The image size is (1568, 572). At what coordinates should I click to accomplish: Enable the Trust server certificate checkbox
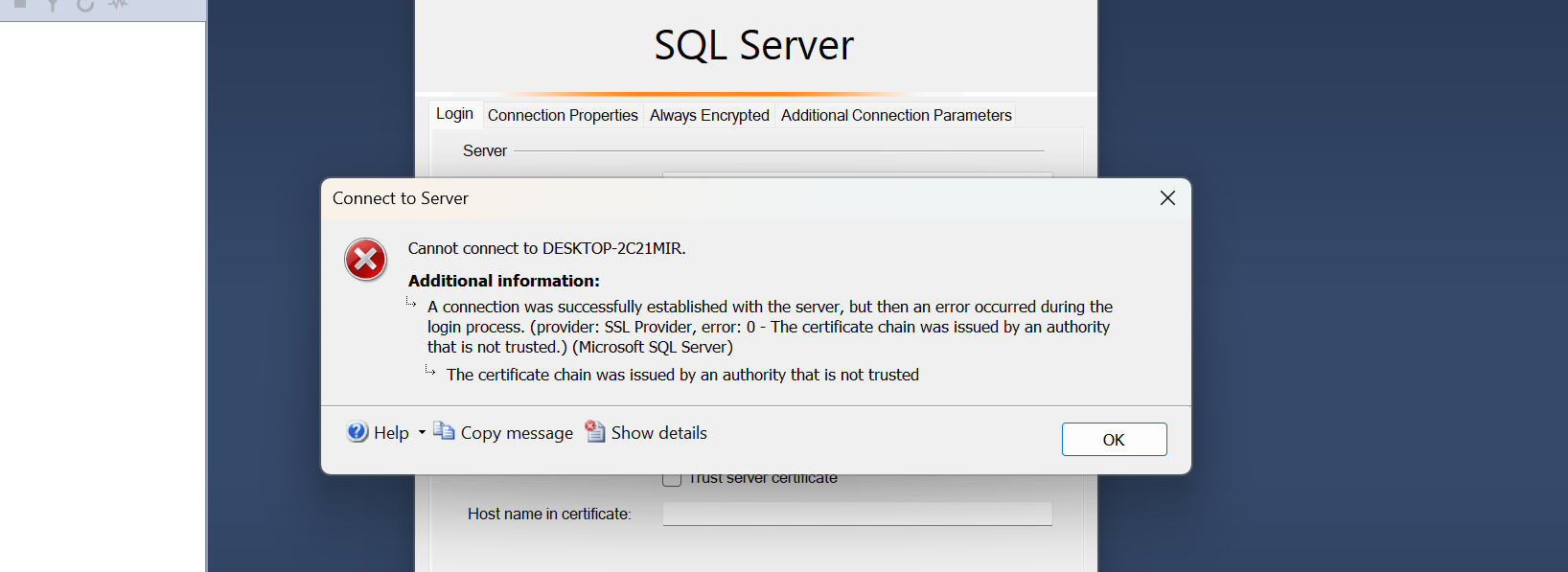pos(672,477)
